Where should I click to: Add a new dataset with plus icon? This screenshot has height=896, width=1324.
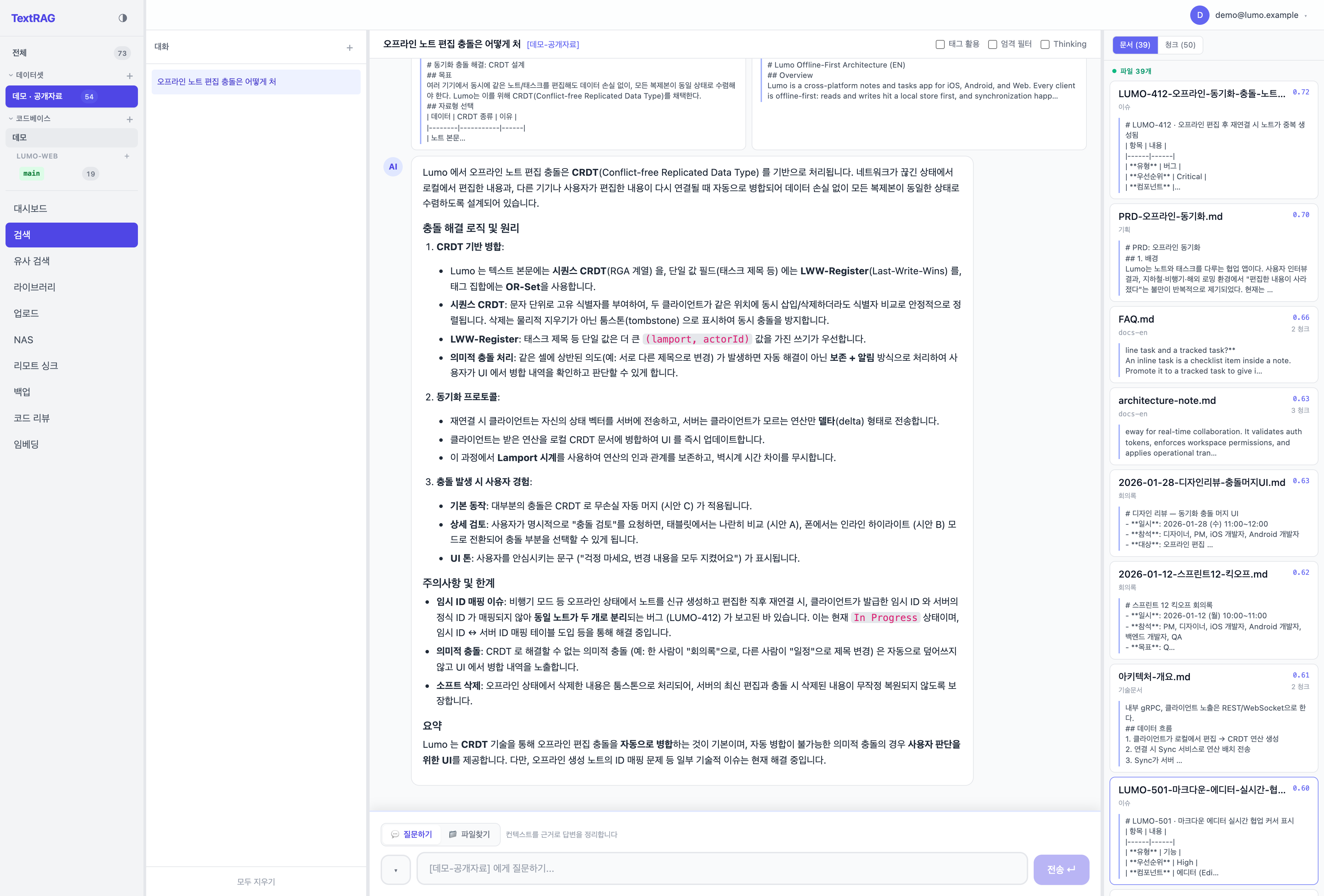[130, 76]
